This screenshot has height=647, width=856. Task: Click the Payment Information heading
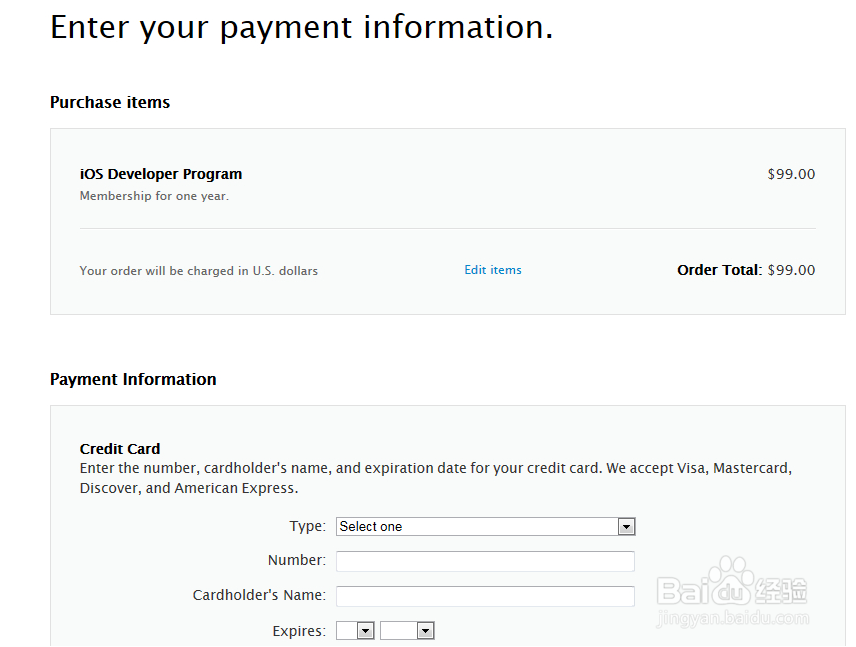pos(133,379)
